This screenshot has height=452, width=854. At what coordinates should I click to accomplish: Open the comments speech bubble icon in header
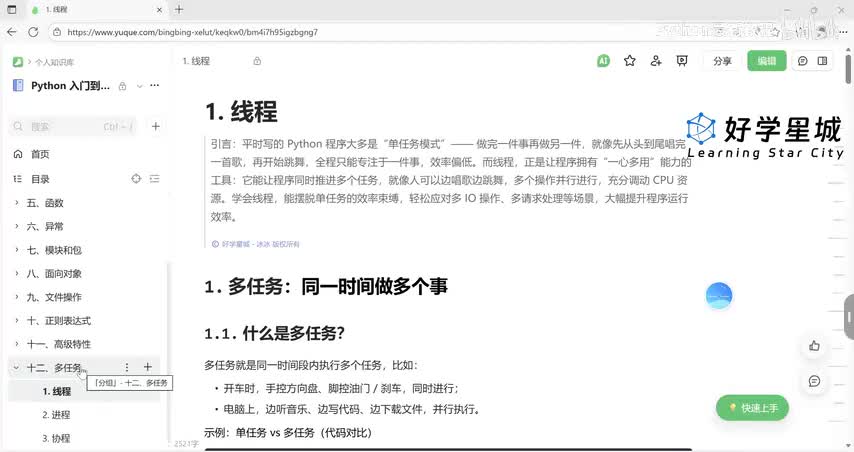[x=802, y=61]
